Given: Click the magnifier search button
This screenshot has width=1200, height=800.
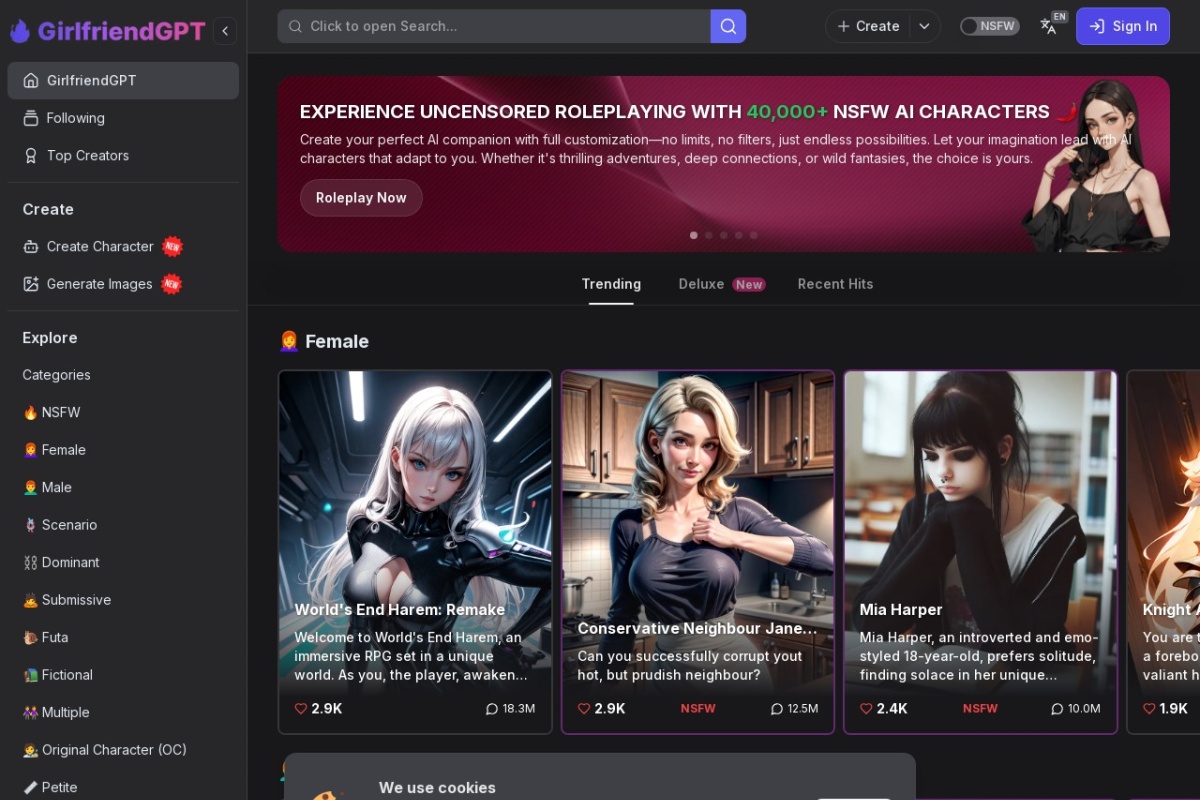Looking at the screenshot, I should pyautogui.click(x=728, y=26).
